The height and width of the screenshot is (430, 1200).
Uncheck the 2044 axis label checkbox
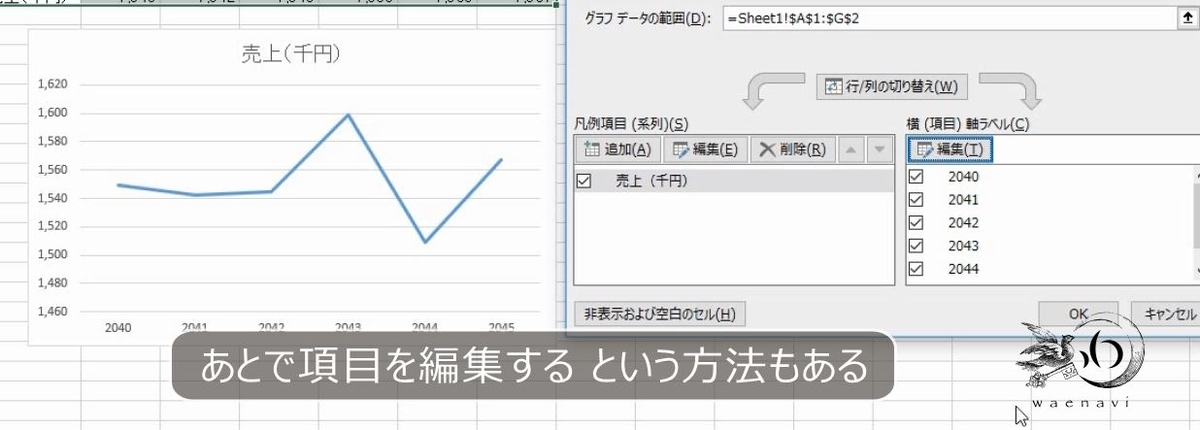(x=916, y=268)
